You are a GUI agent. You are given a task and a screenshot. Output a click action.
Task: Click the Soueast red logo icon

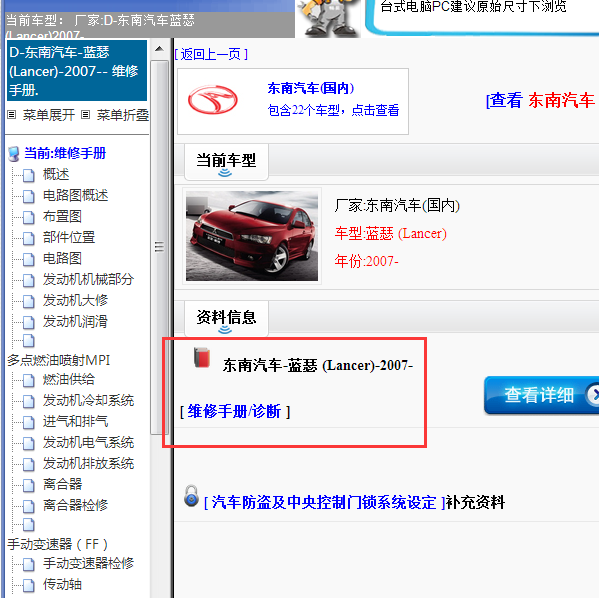[x=213, y=100]
